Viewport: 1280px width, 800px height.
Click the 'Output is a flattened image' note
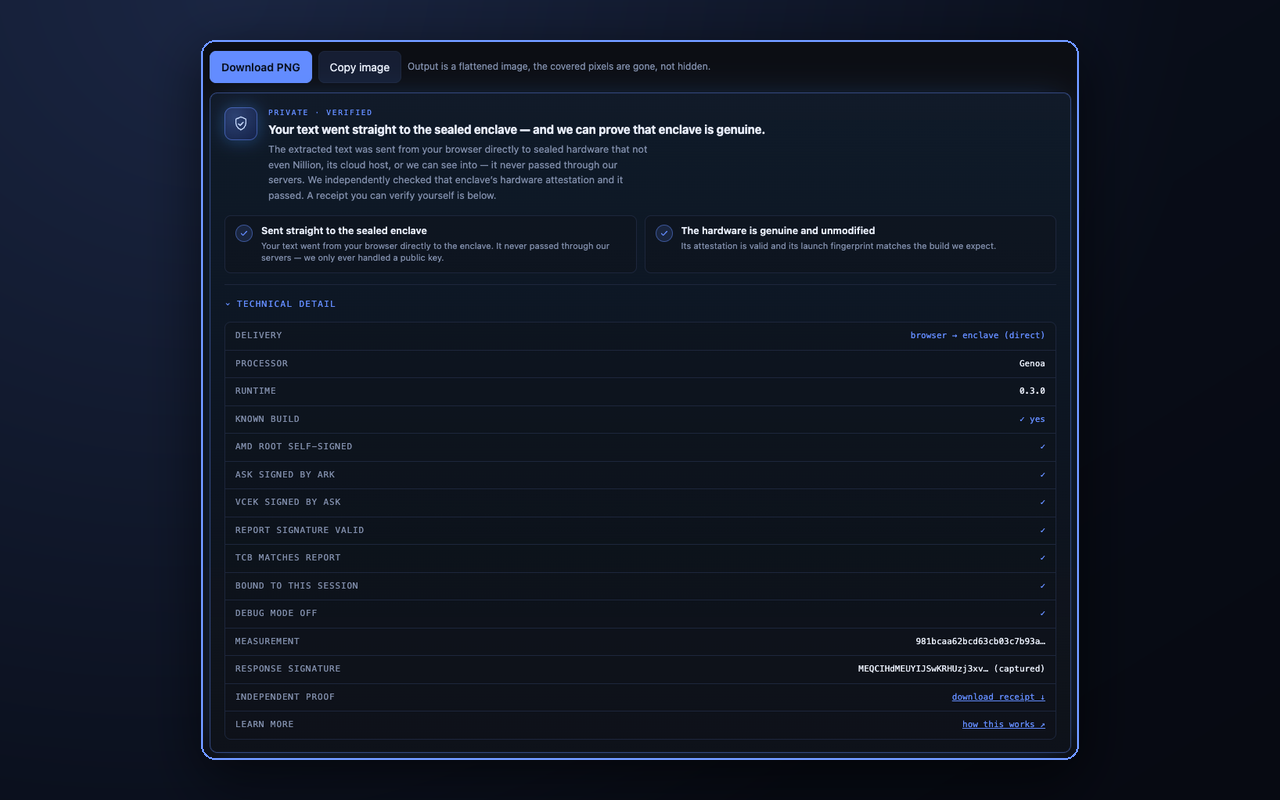tap(559, 67)
